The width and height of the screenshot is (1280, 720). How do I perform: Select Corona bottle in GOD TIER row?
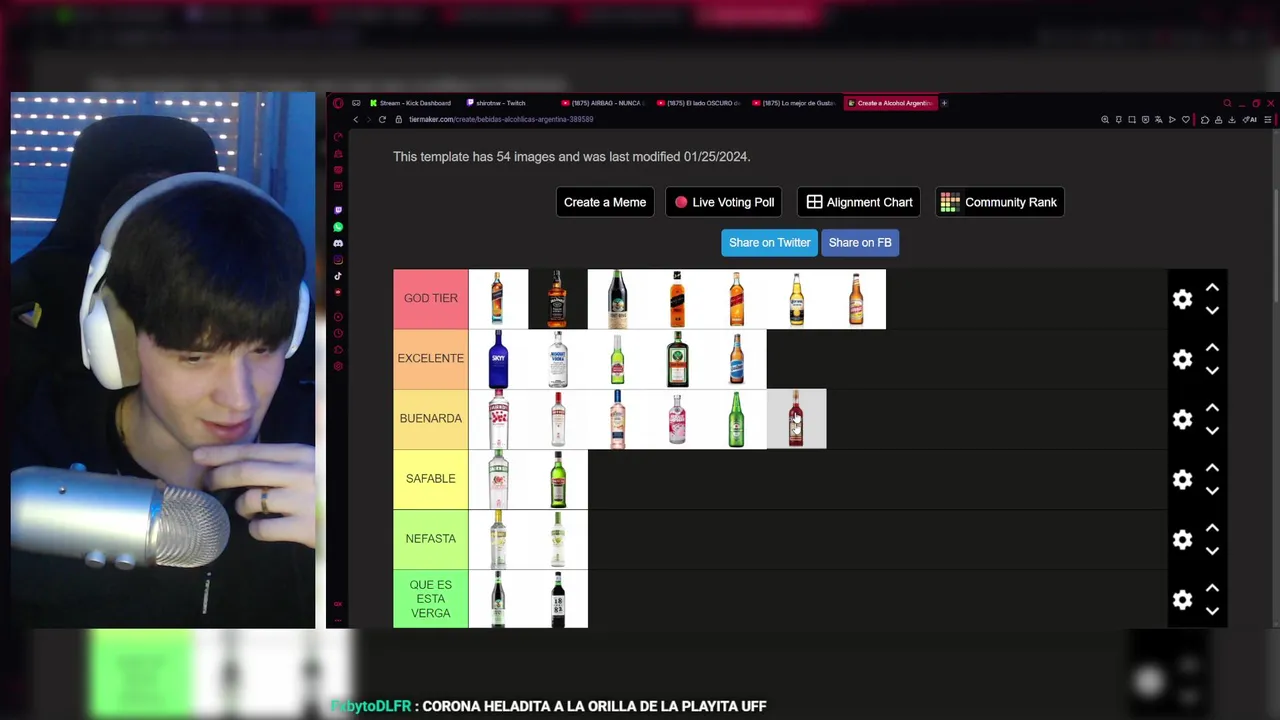coord(797,299)
